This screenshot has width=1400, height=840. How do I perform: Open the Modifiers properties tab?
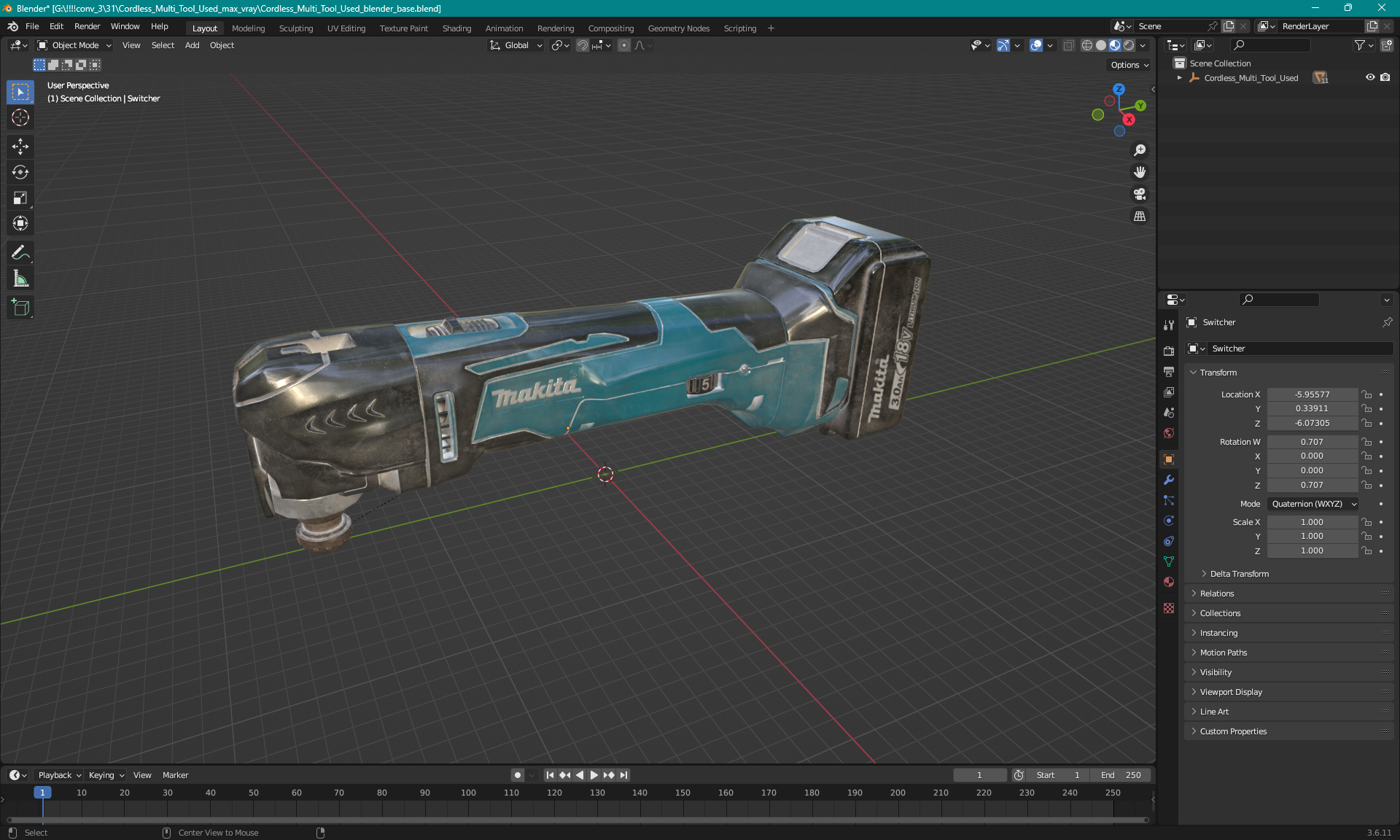(1169, 480)
